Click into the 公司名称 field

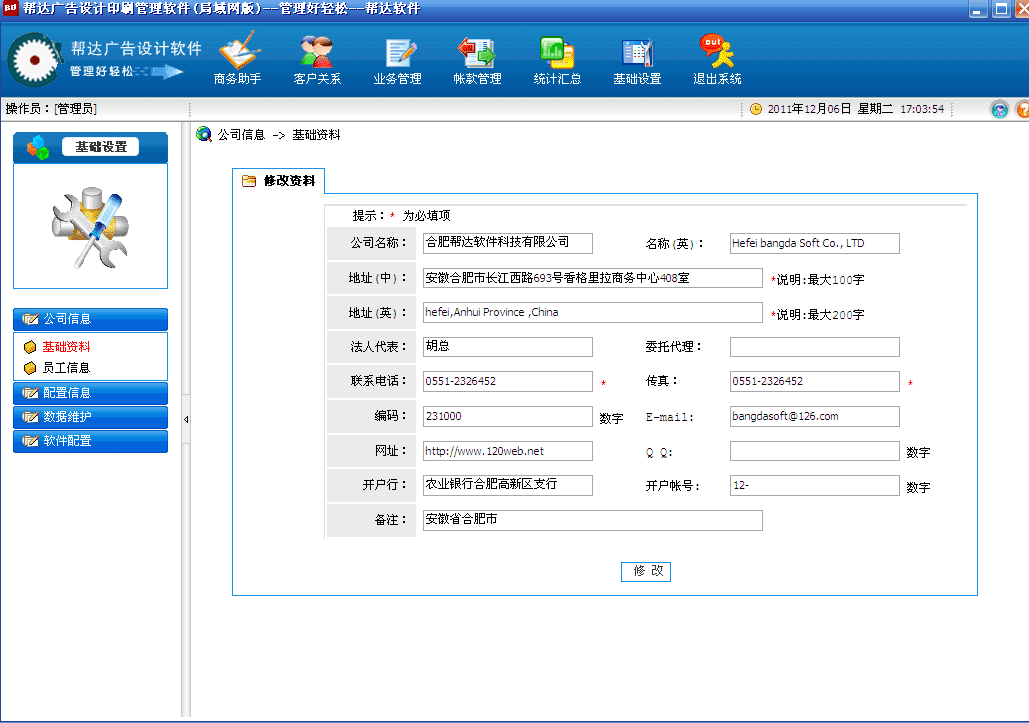507,243
